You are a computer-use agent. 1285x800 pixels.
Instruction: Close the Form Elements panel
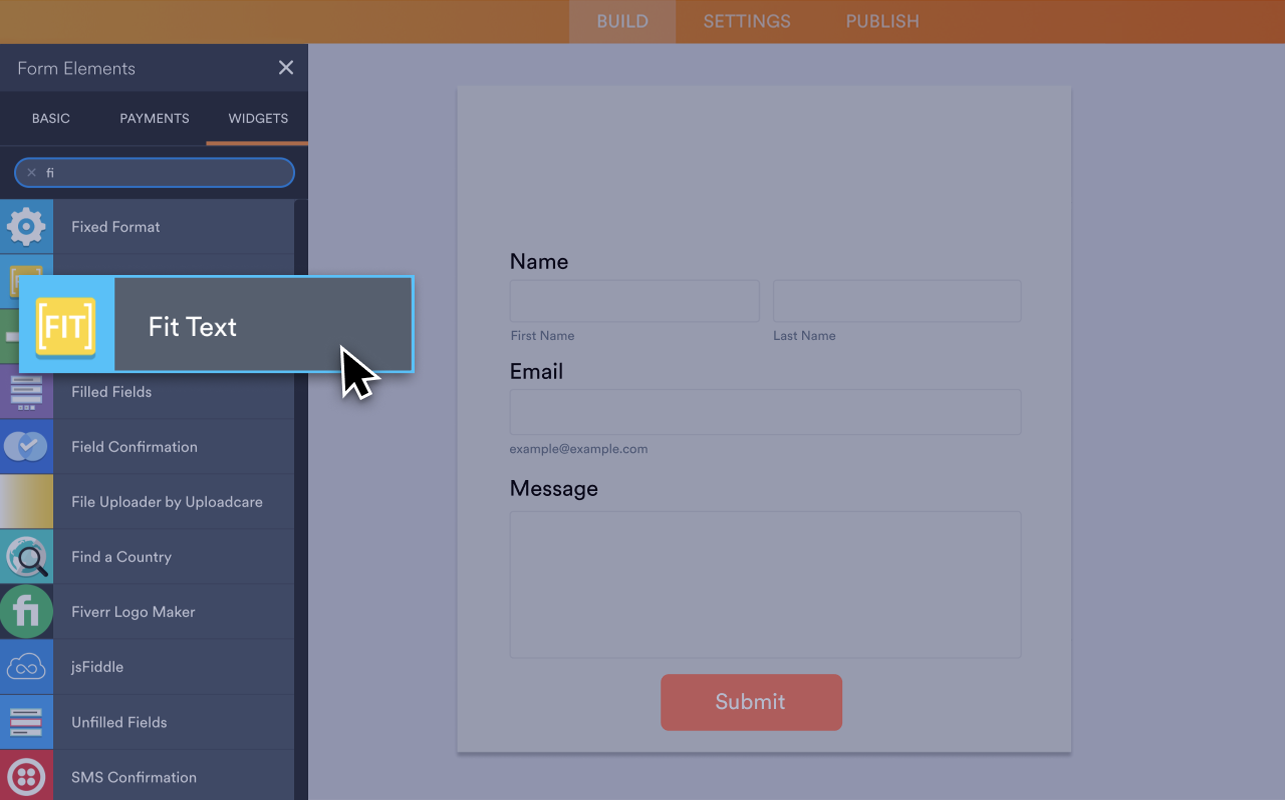[x=286, y=67]
